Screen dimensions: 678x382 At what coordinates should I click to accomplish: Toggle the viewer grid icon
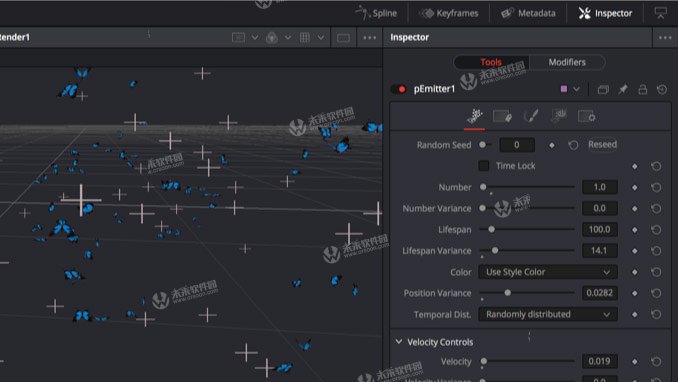[x=305, y=38]
